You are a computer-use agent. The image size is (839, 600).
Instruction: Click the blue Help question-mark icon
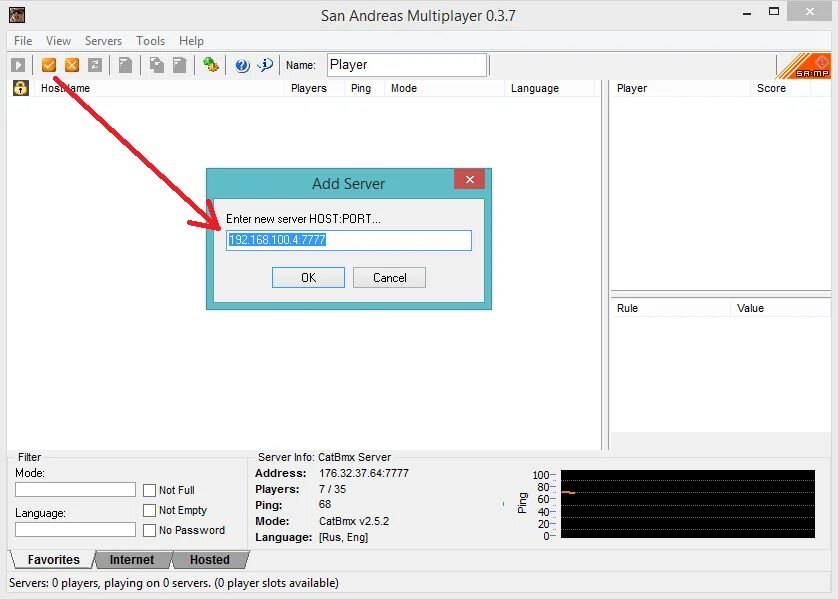click(x=242, y=65)
